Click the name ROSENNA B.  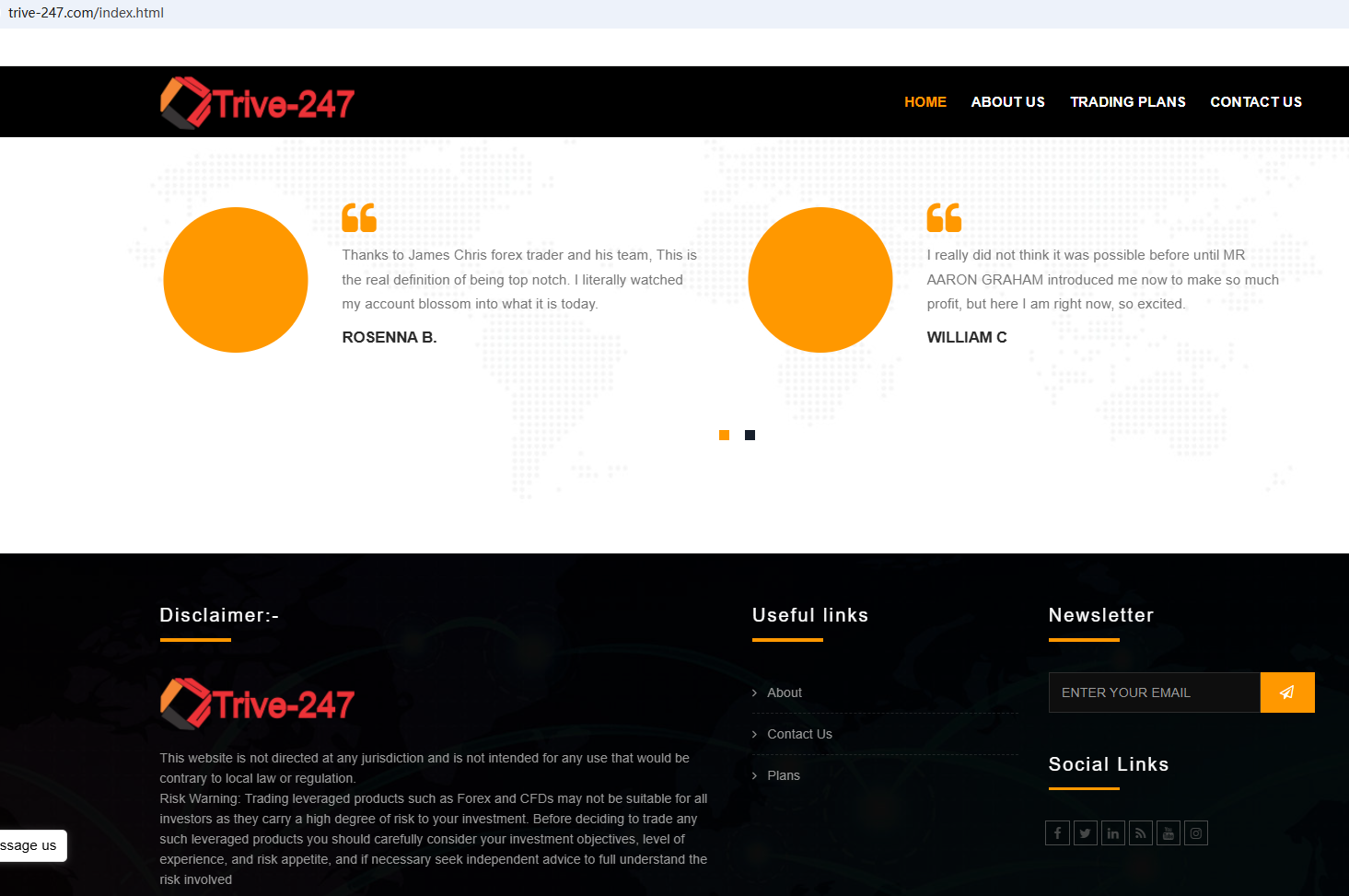(390, 338)
